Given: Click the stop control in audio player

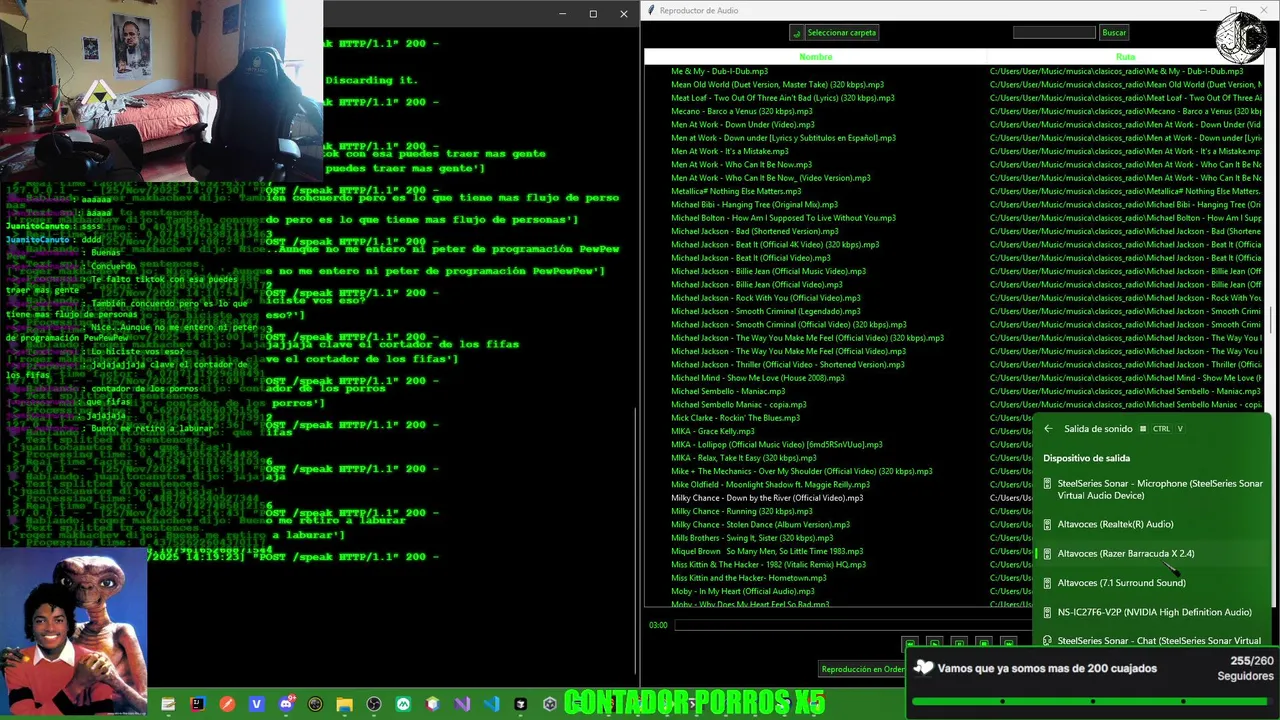Looking at the screenshot, I should 984,643.
